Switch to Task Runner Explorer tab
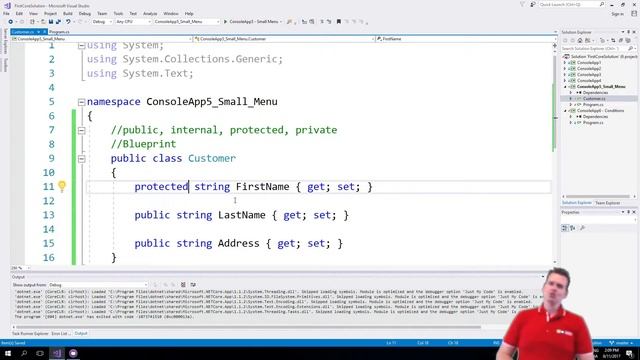The image size is (640, 360). pos(30,333)
